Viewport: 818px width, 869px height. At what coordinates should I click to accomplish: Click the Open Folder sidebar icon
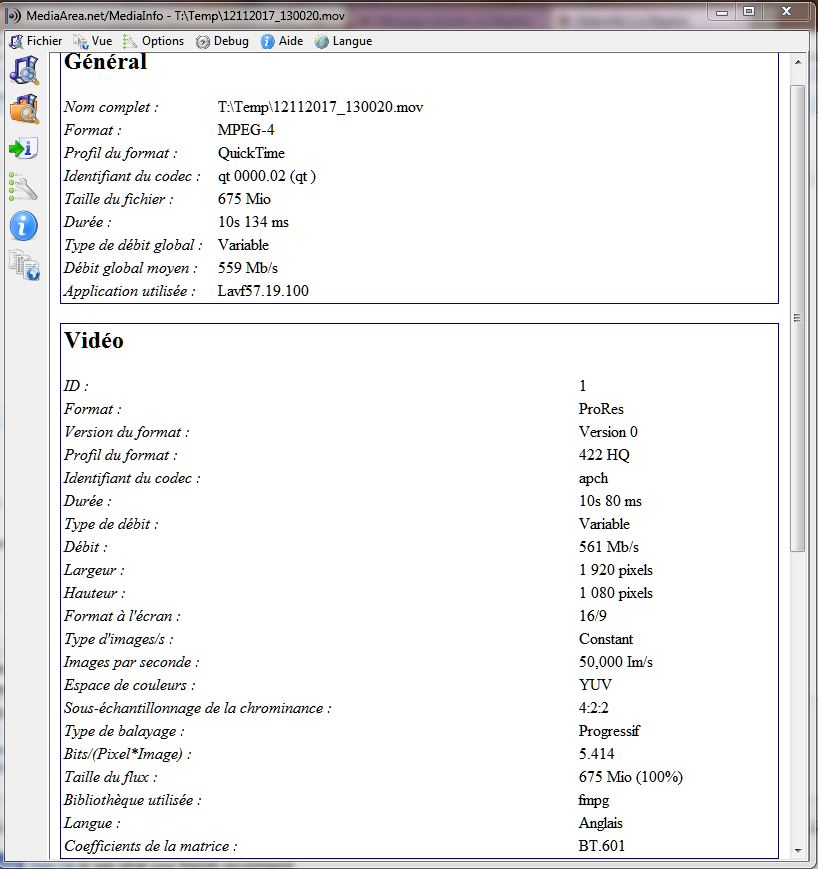click(24, 109)
